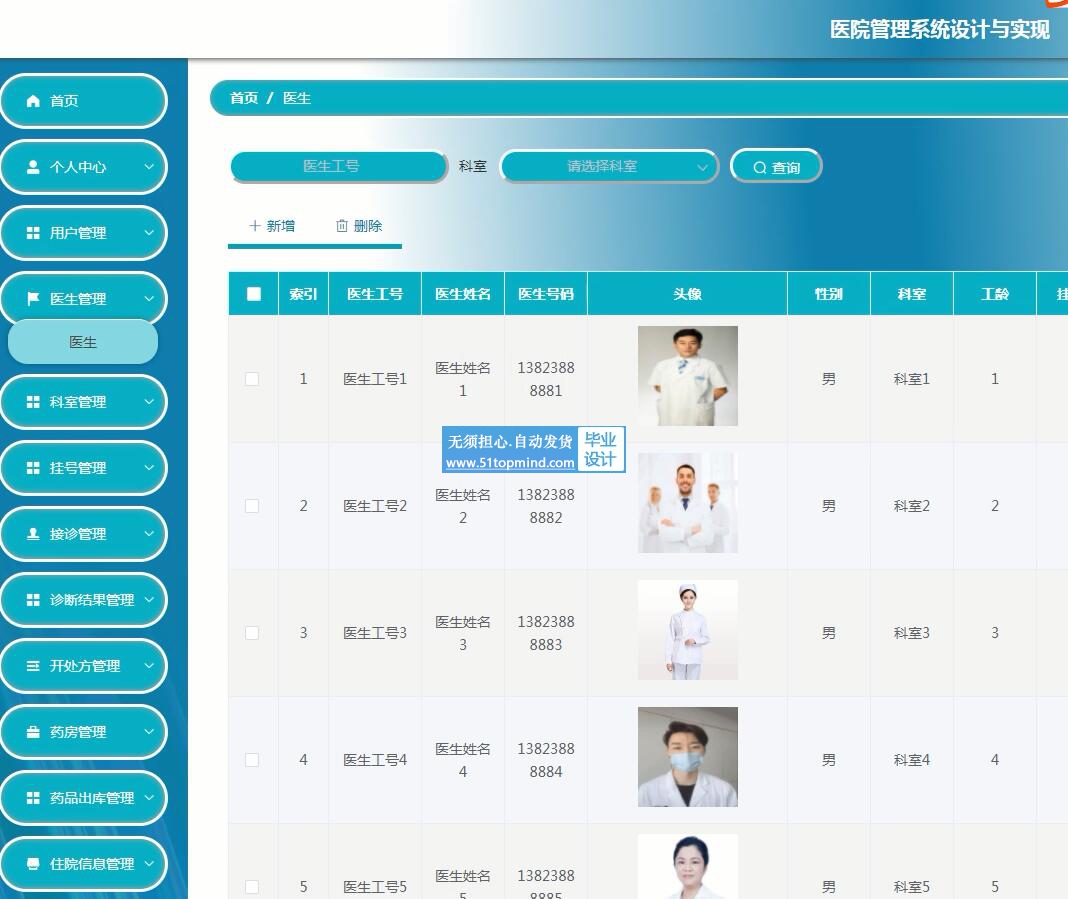Screen dimensions: 1068x899
Task: Click the 索引 column header
Action: 304,294
